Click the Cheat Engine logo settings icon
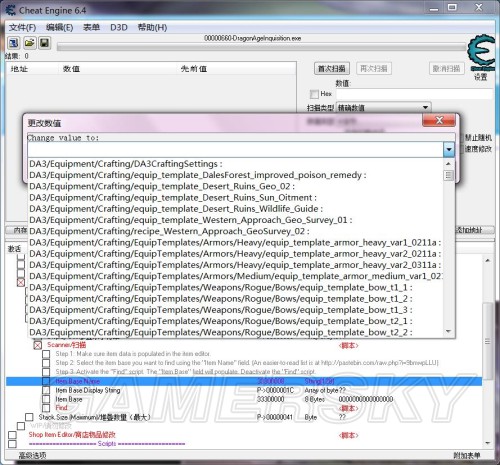The height and width of the screenshot is (465, 500). point(481,53)
